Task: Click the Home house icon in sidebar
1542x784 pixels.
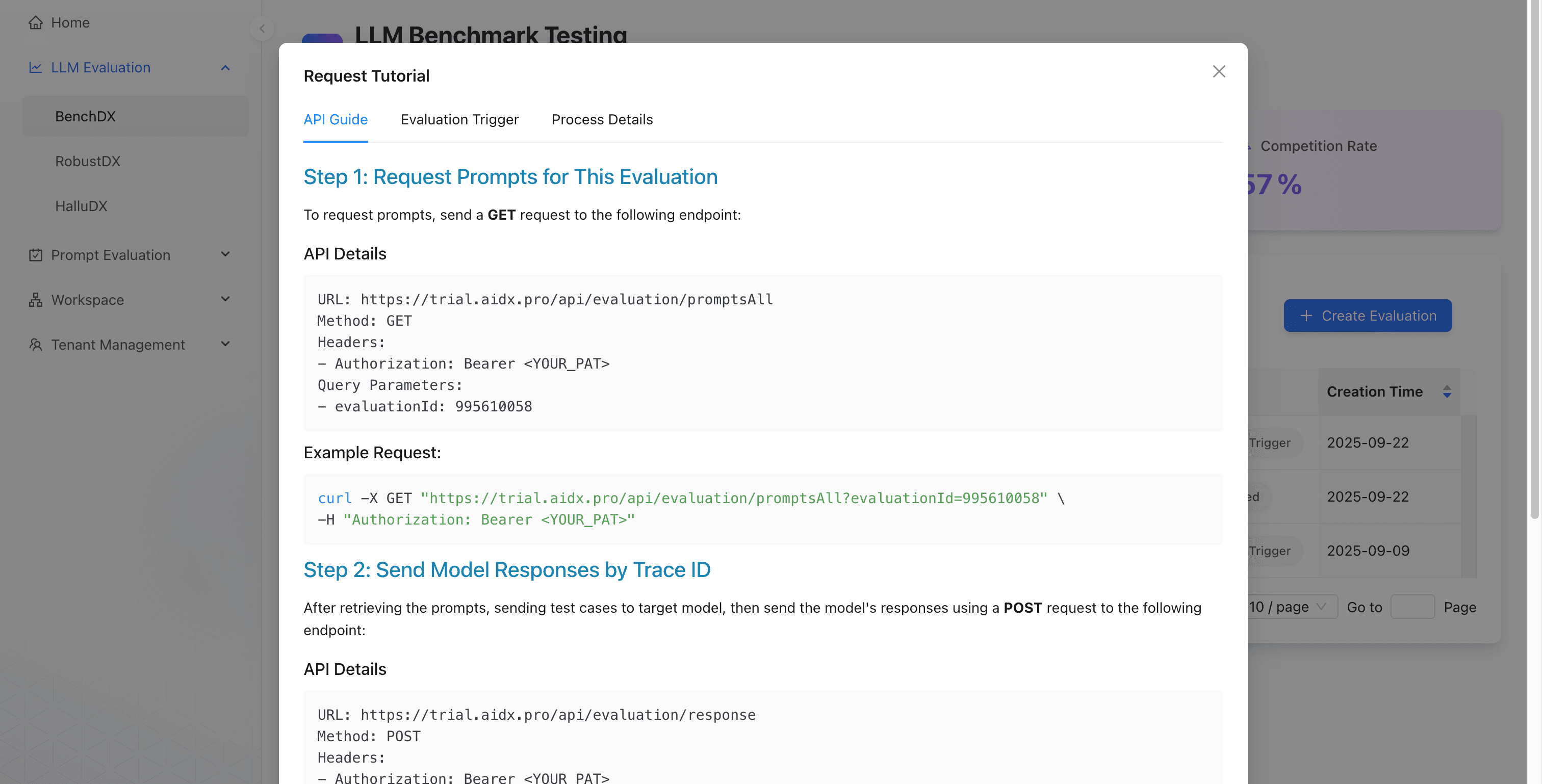Action: coord(36,23)
